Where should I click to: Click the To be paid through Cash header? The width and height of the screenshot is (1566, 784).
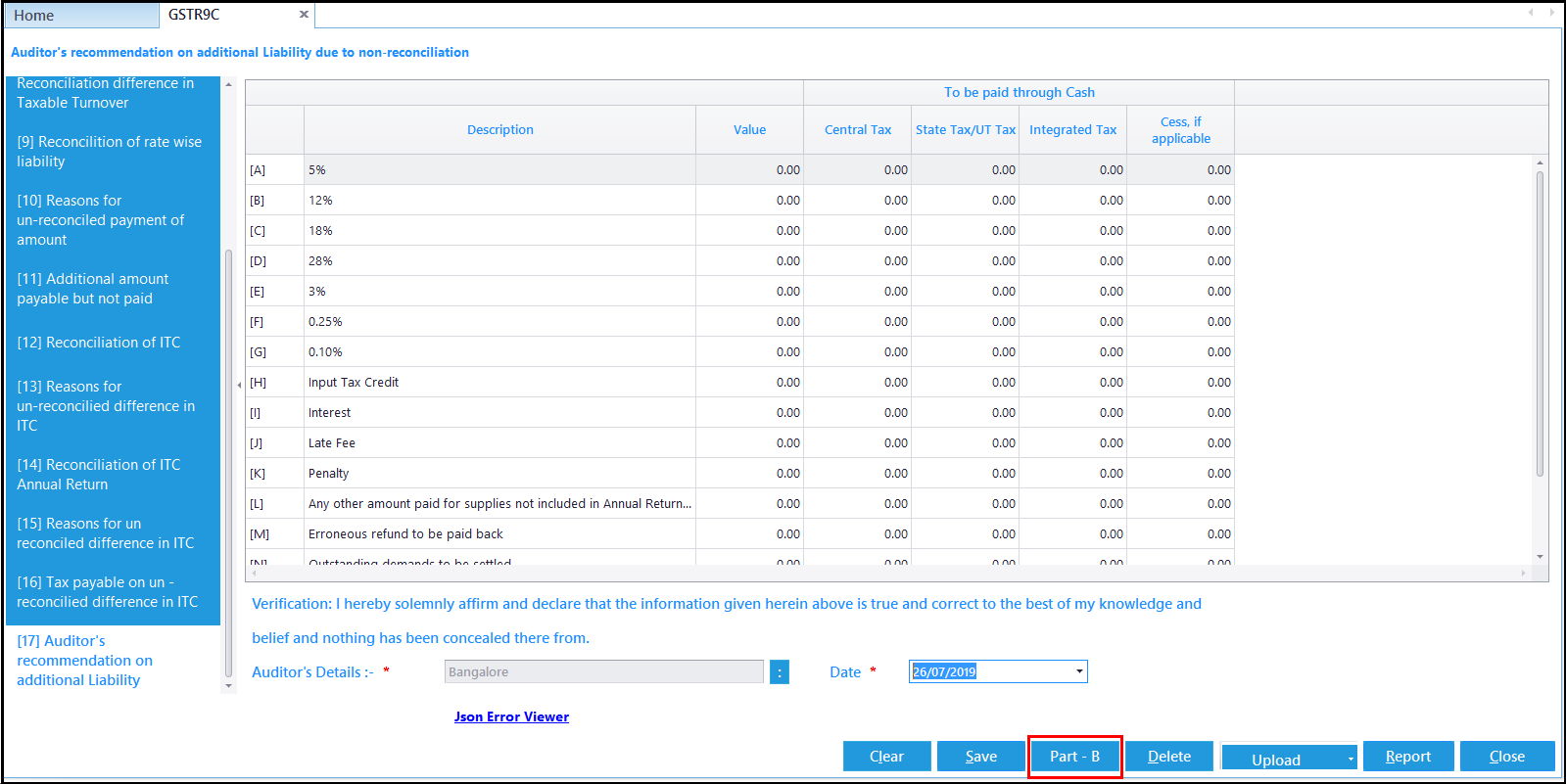click(x=1020, y=92)
